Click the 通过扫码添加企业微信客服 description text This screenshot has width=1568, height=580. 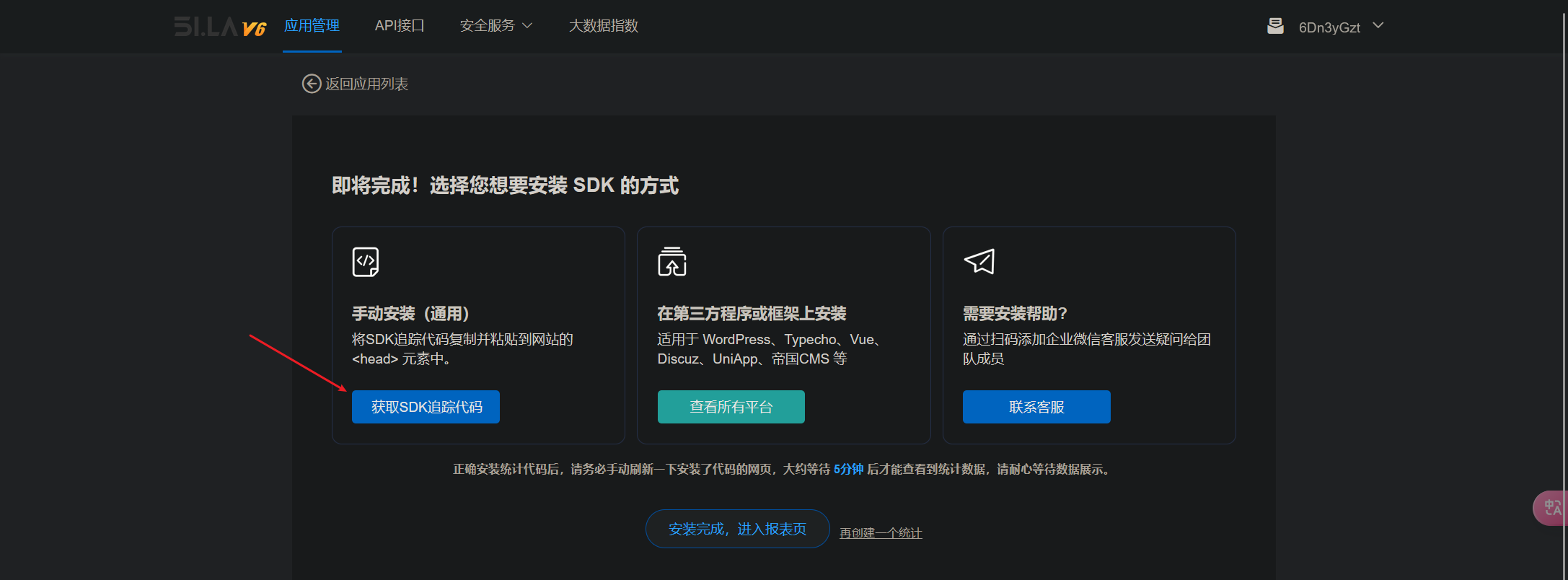point(1087,349)
